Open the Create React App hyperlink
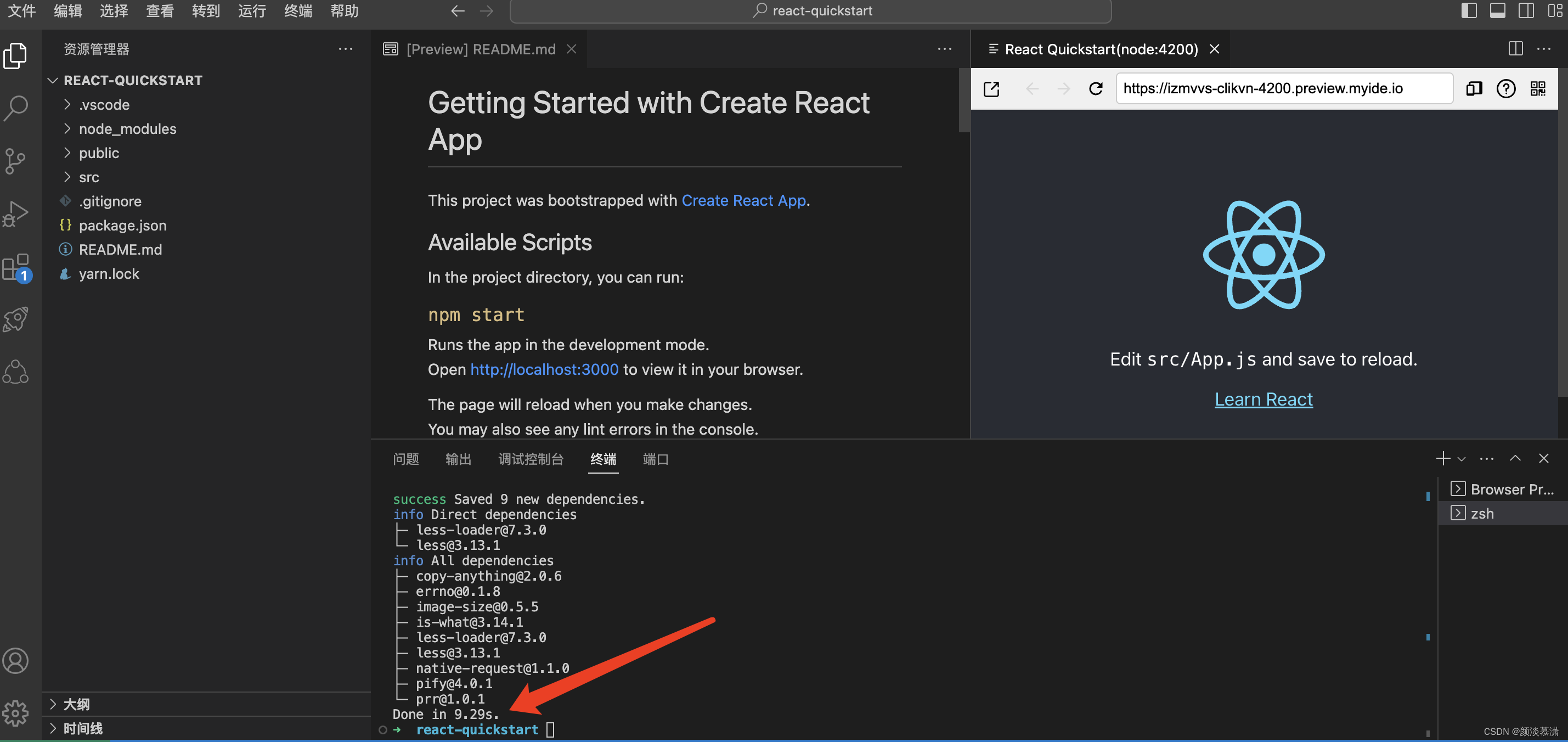1568x742 pixels. point(743,200)
